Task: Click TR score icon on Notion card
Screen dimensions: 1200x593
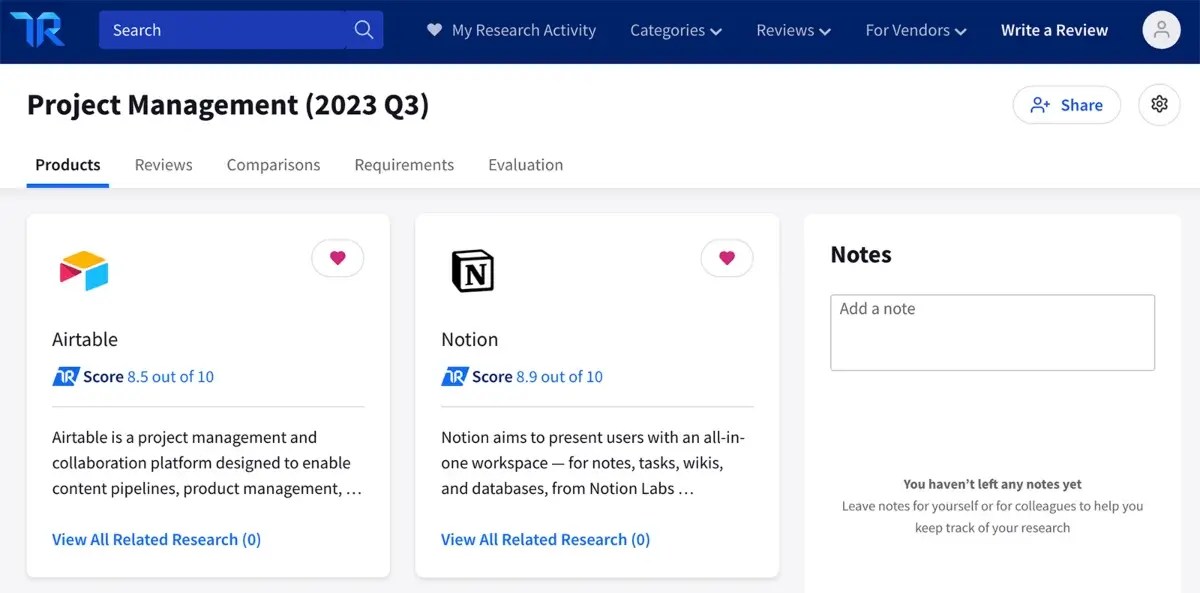Action: pos(454,377)
